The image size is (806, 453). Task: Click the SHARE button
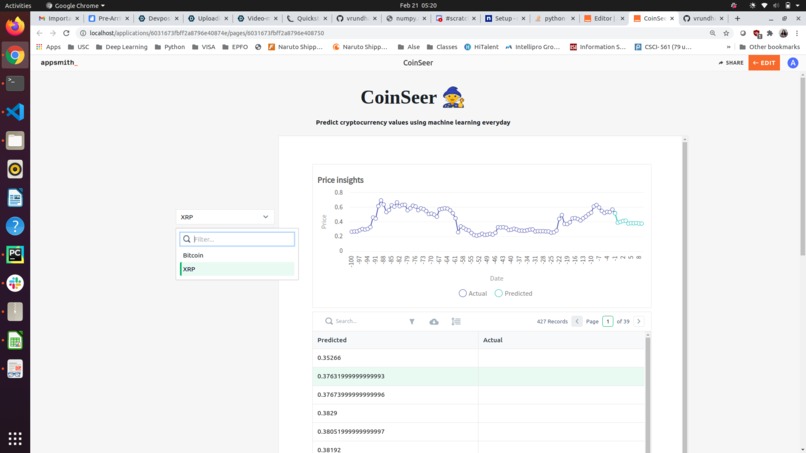[730, 63]
